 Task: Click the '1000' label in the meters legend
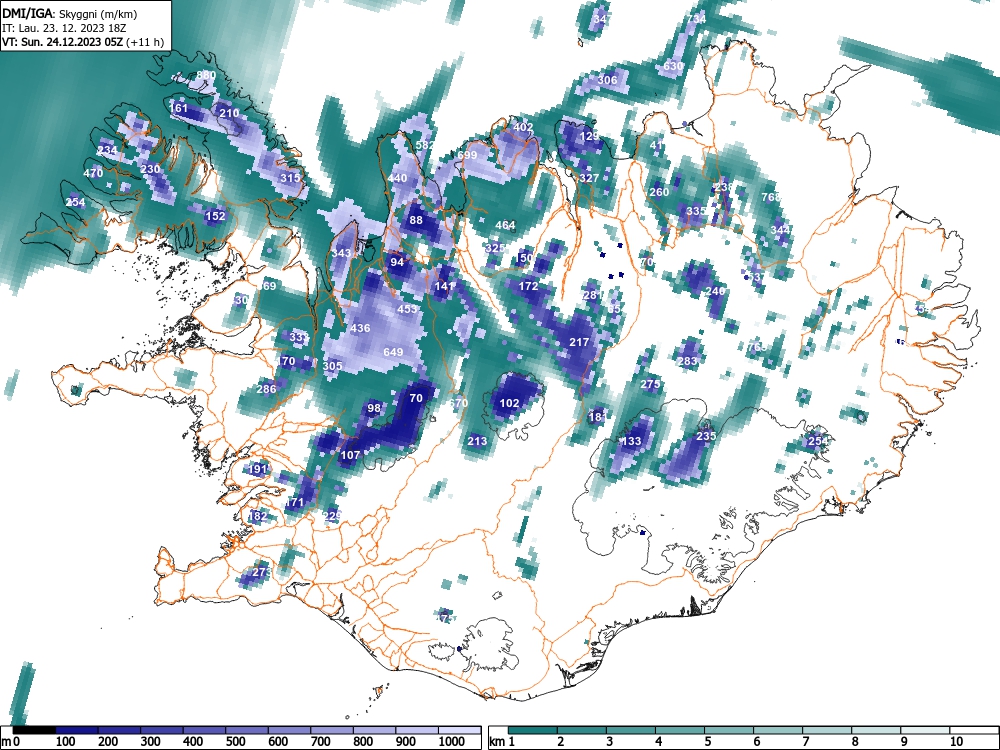point(452,742)
